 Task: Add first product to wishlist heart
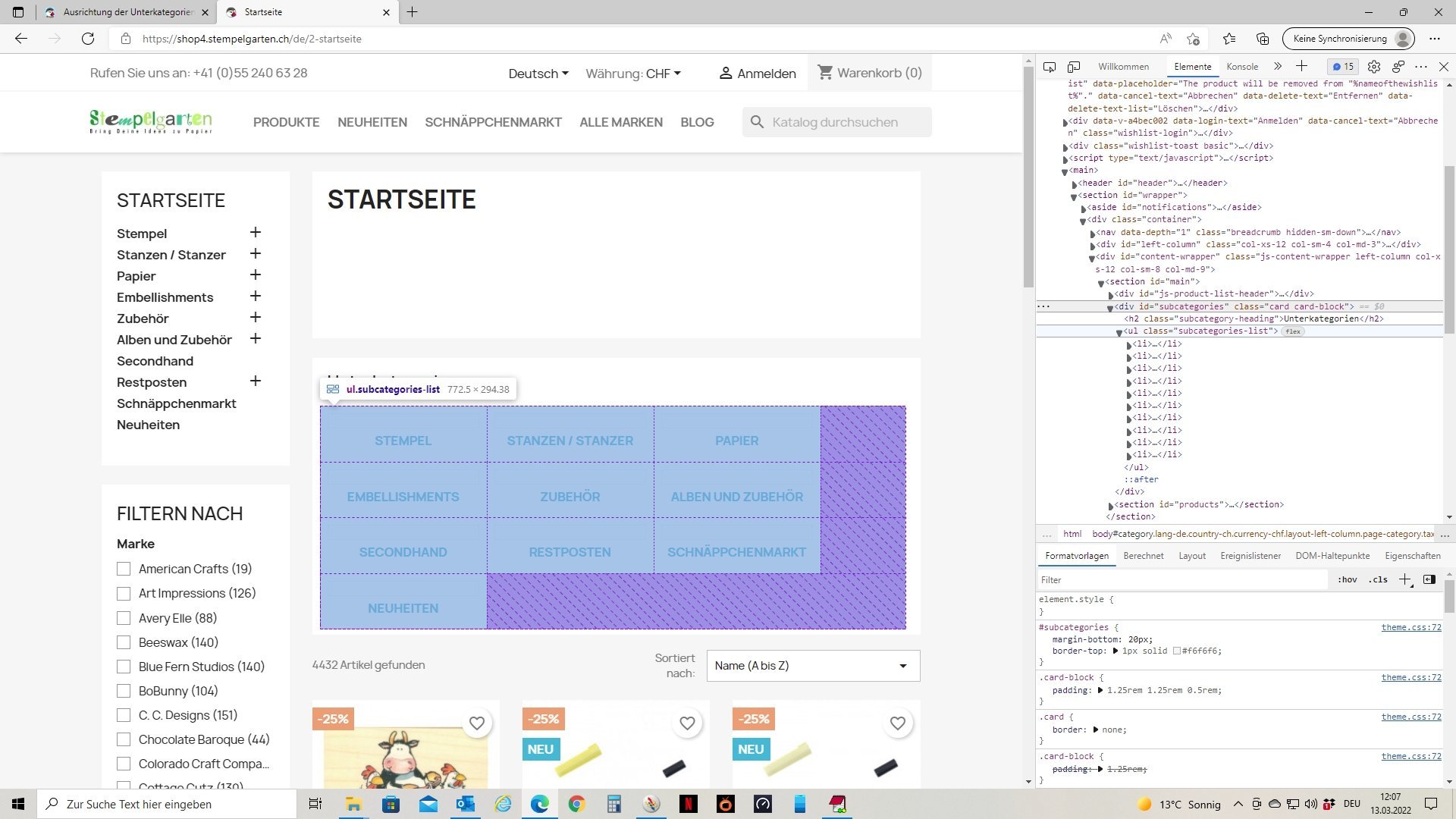(x=476, y=723)
